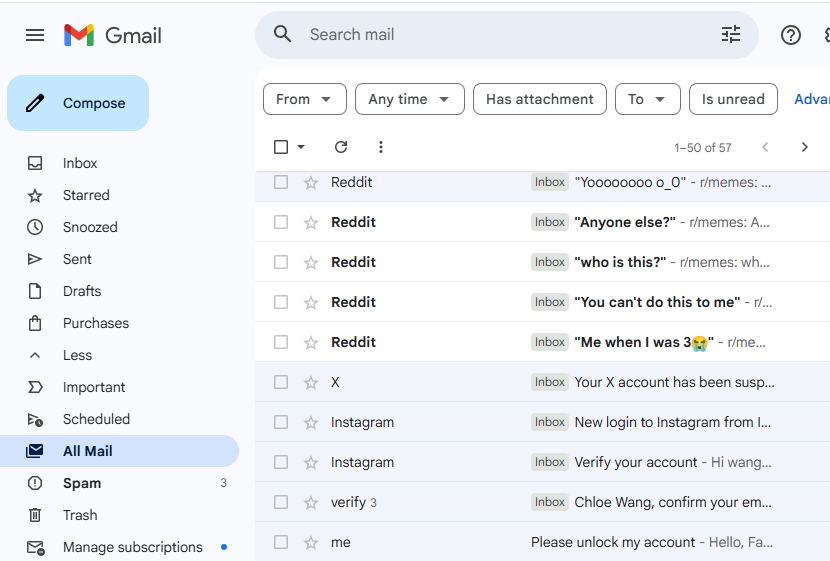
Task: Show search options slider icon
Action: (x=731, y=34)
